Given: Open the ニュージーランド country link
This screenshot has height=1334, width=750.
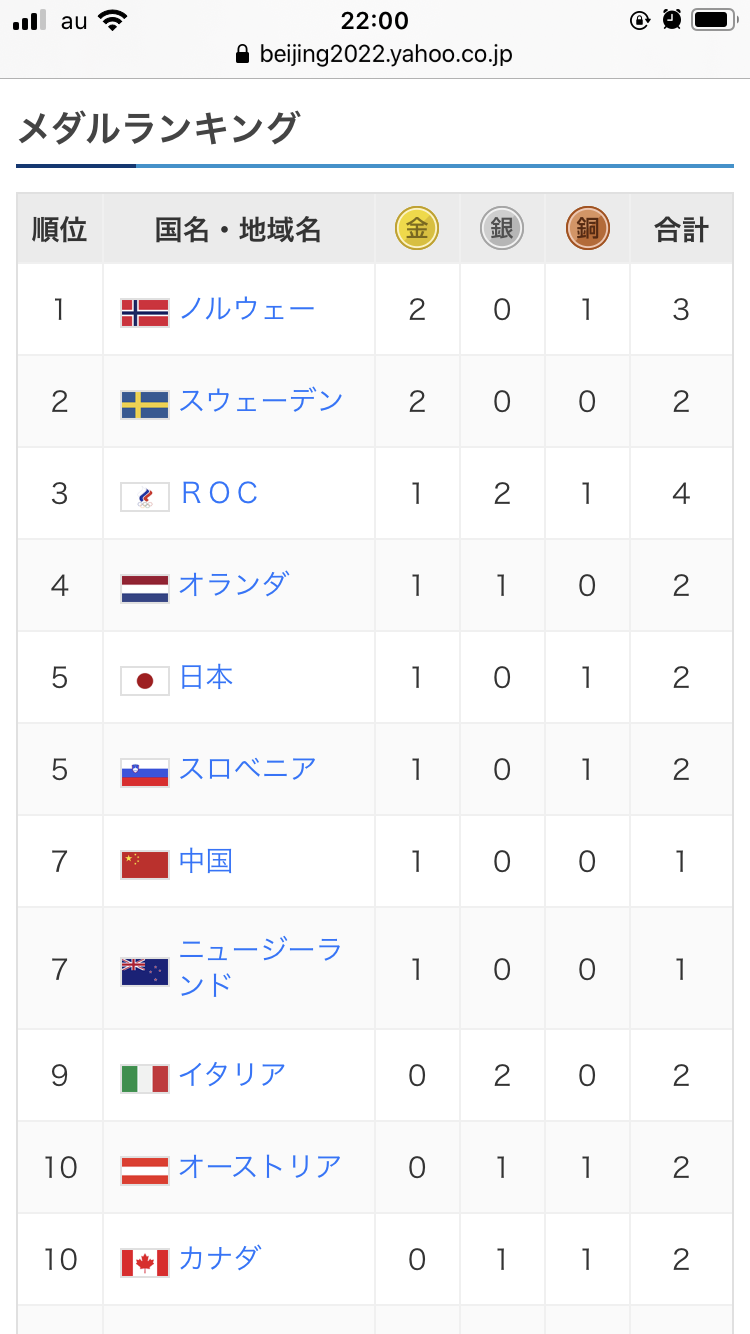Looking at the screenshot, I should 261,967.
